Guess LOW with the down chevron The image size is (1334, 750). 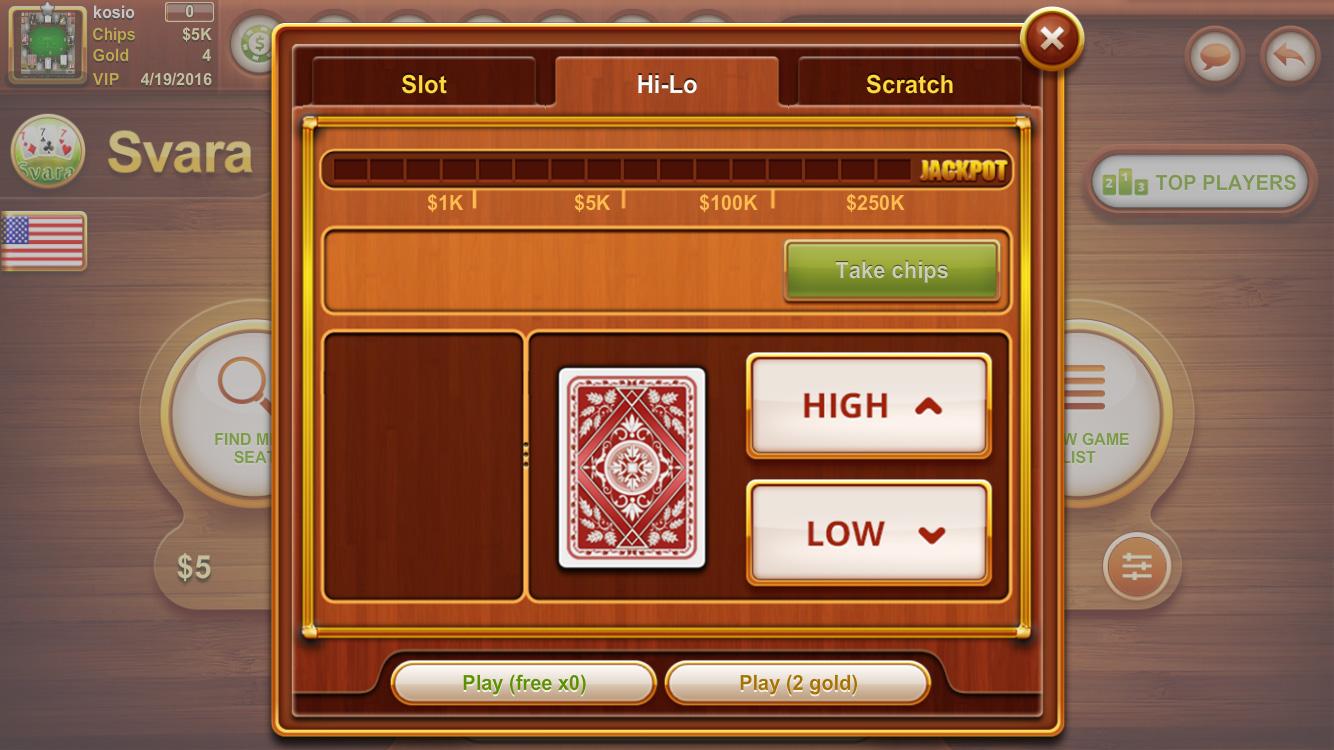[x=869, y=533]
